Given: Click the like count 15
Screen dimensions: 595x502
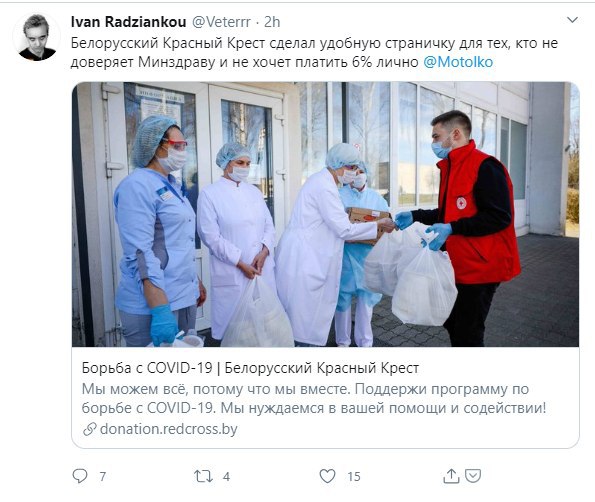Looking at the screenshot, I should (x=354, y=477).
